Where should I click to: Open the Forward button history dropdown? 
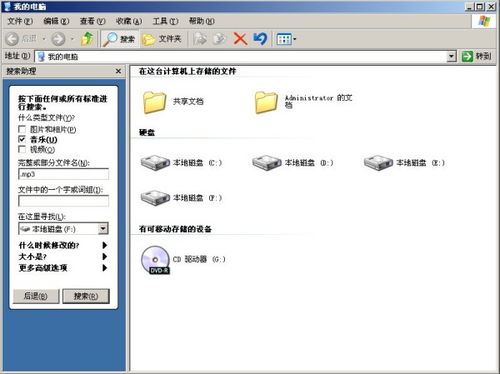coord(72,39)
